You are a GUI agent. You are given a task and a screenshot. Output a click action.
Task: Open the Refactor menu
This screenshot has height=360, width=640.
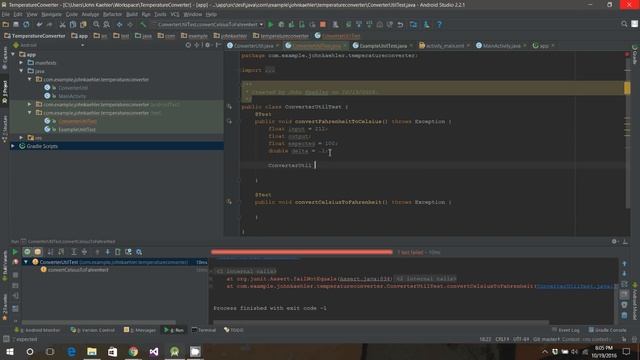112,14
